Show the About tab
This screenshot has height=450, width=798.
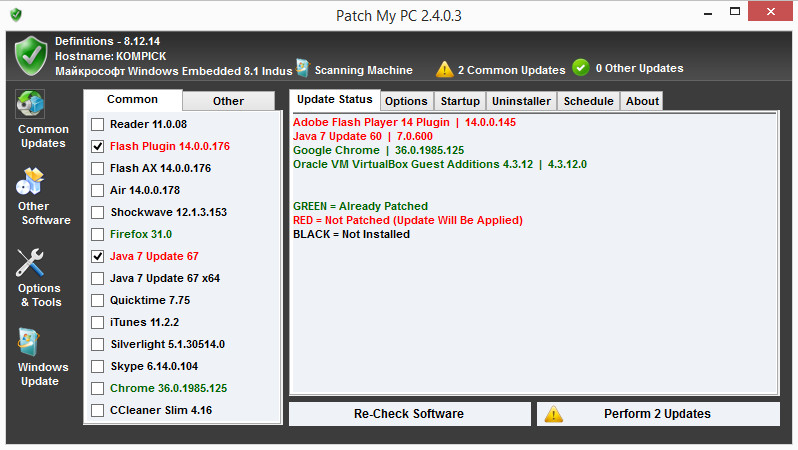click(x=642, y=101)
